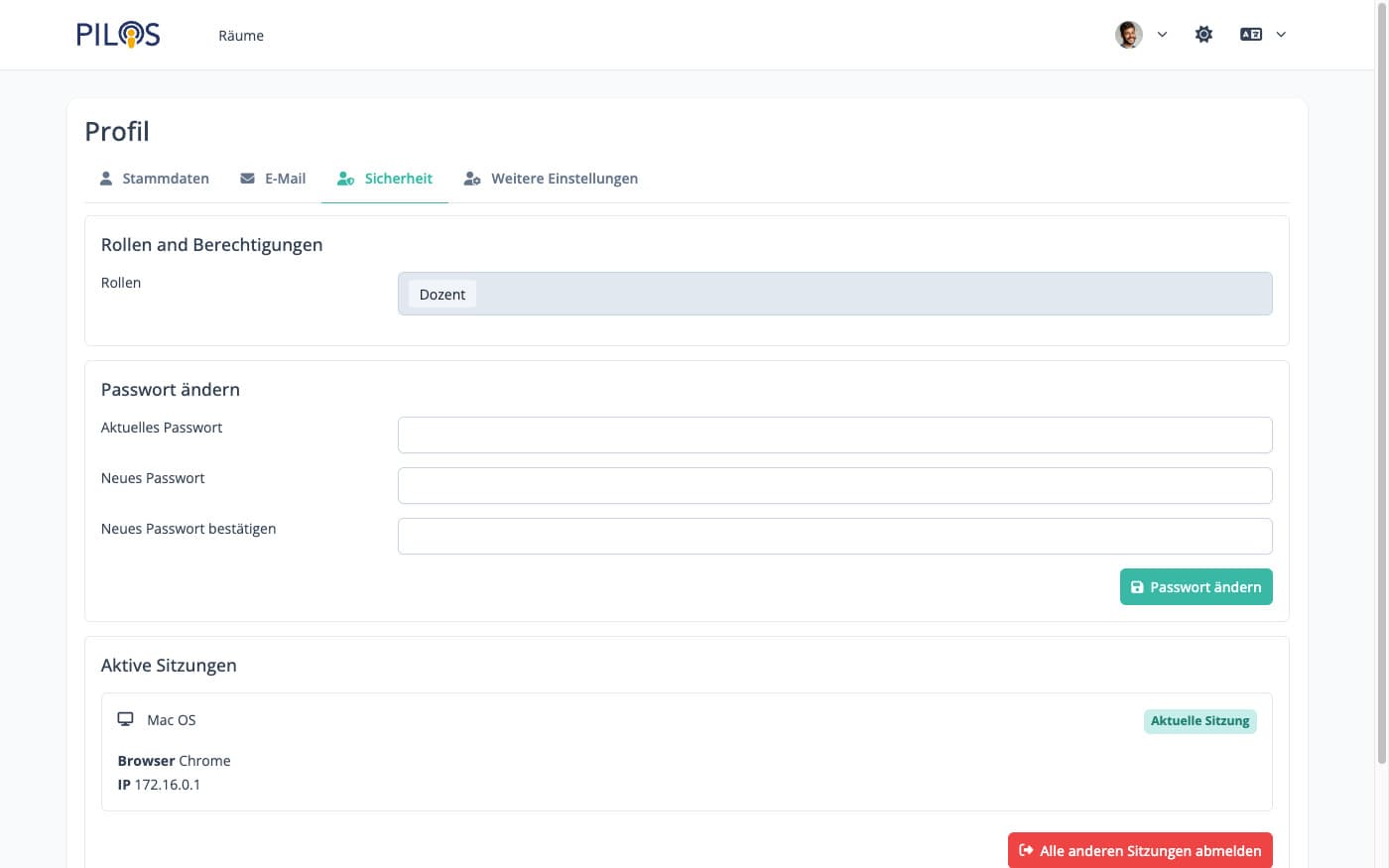Open admin settings gear icon
This screenshot has height=868, width=1389.
click(1203, 35)
